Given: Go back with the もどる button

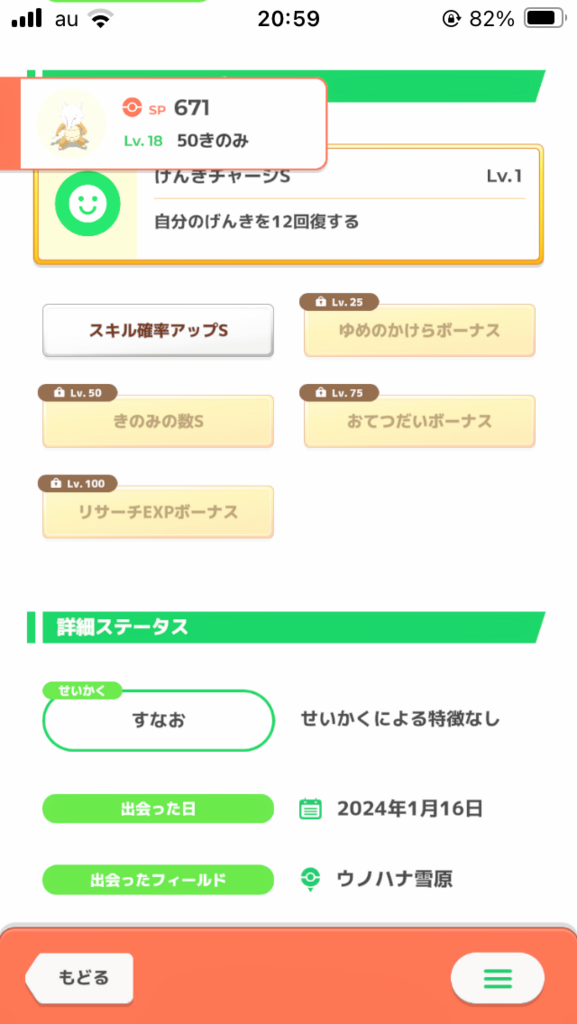Looking at the screenshot, I should pos(80,978).
